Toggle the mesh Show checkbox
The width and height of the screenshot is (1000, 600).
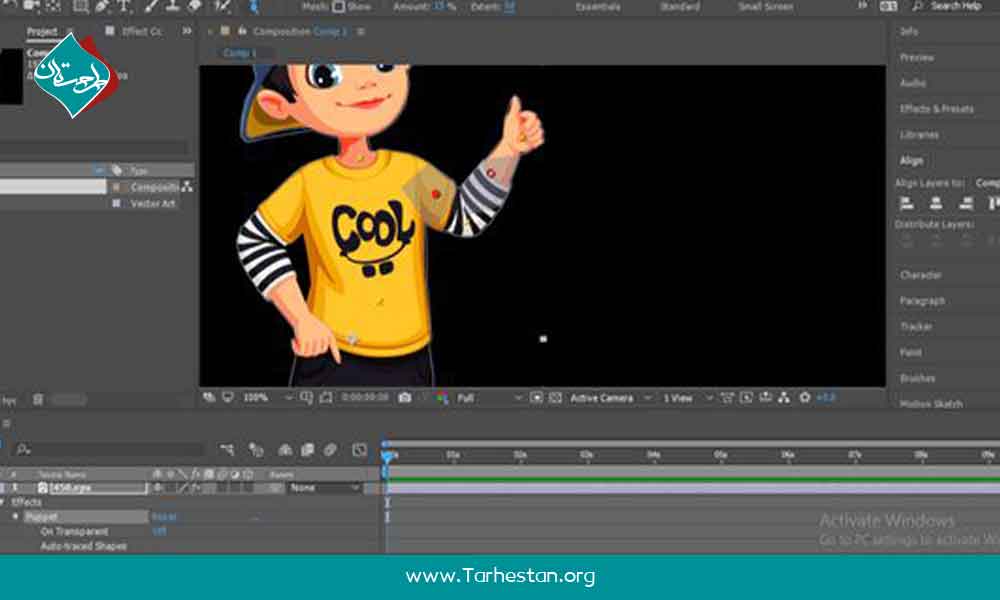(339, 7)
